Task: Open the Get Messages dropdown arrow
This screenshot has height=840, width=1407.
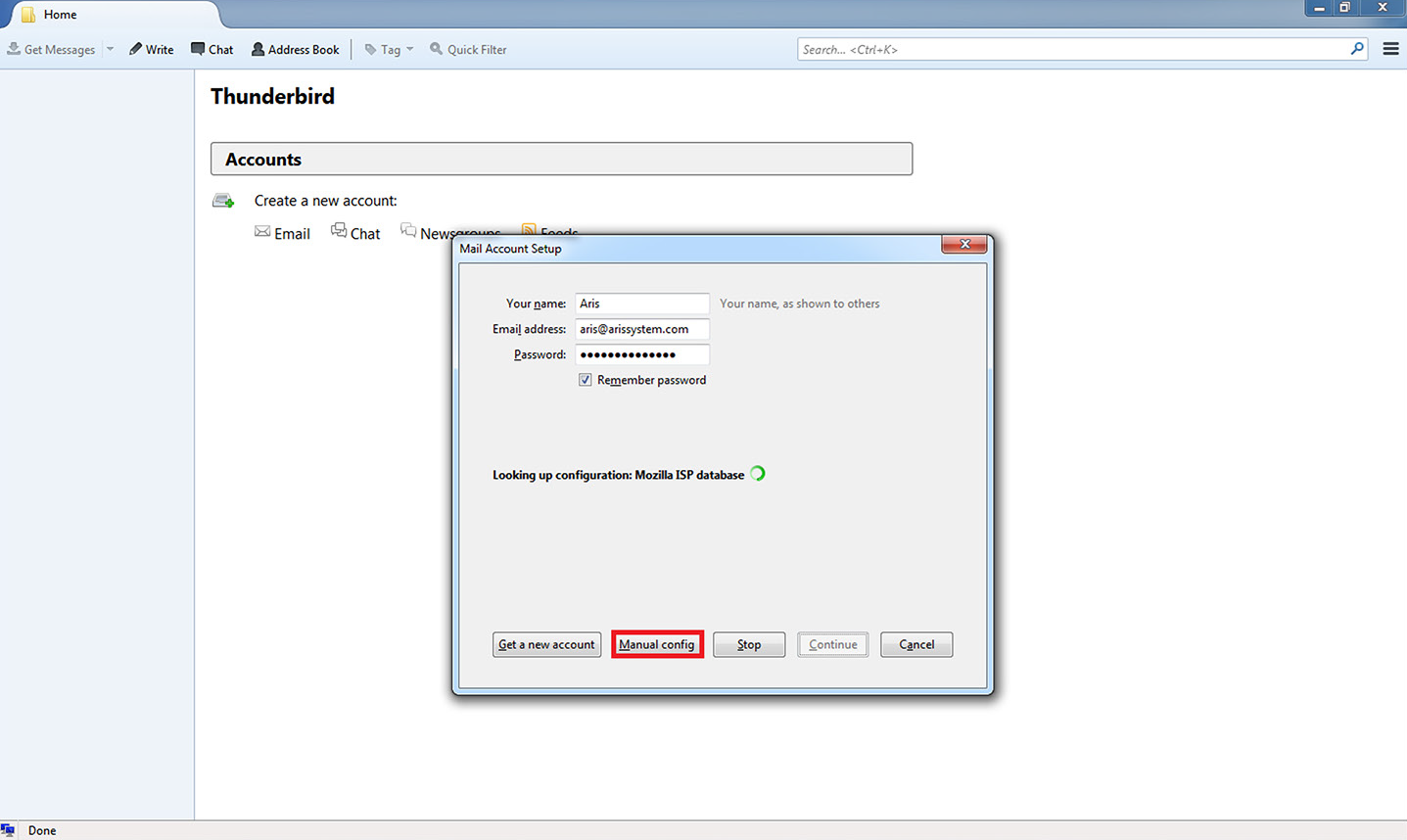Action: [x=110, y=49]
